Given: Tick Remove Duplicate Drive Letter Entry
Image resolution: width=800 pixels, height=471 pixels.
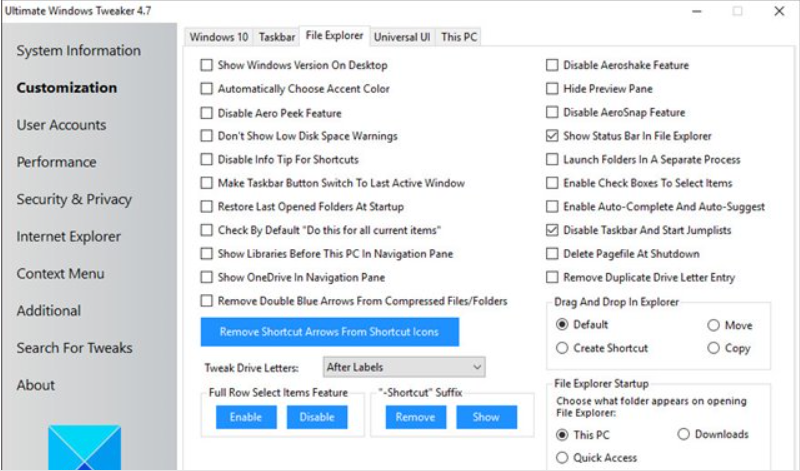Looking at the screenshot, I should (552, 277).
